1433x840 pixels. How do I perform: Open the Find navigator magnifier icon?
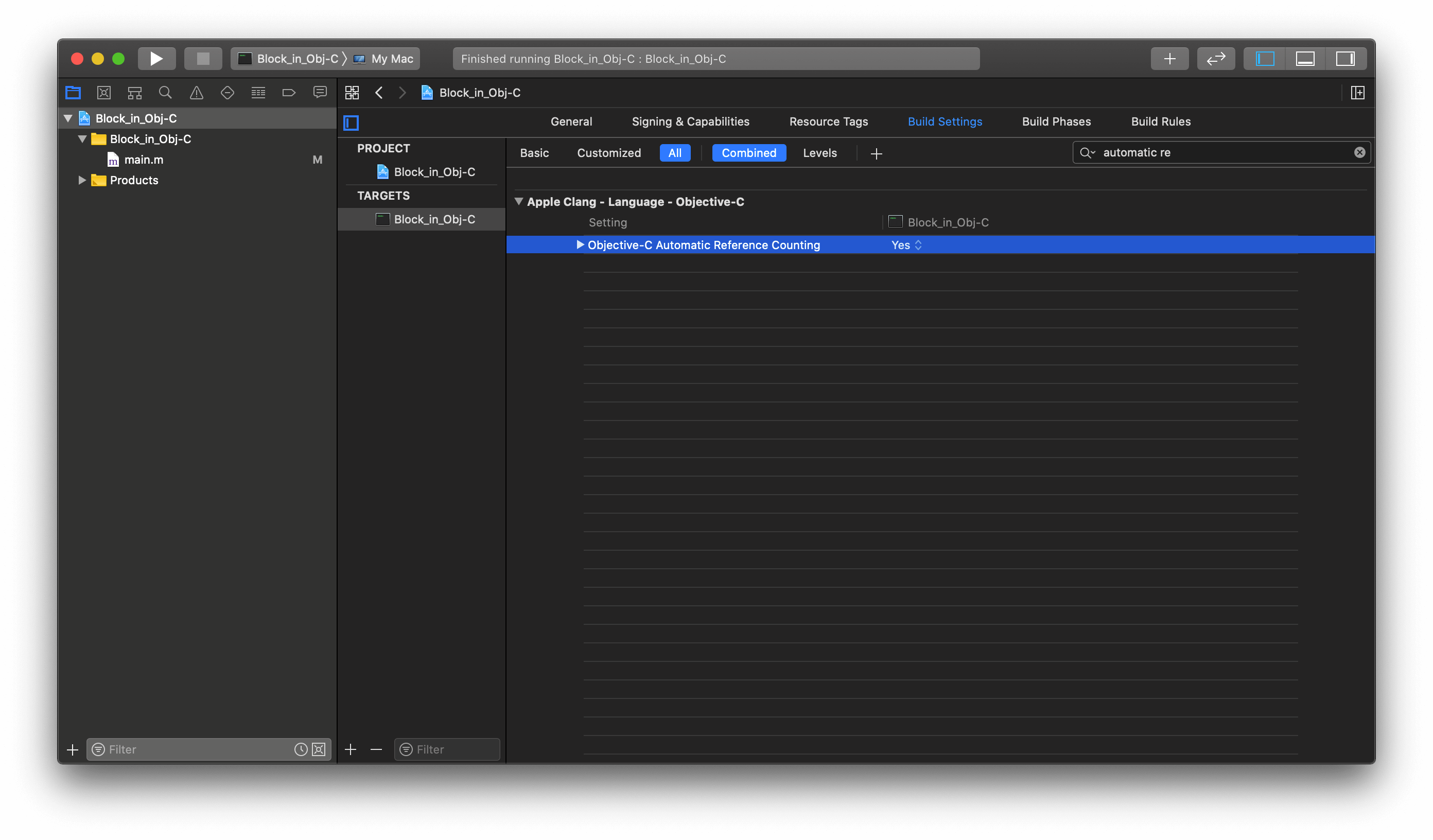pyautogui.click(x=165, y=93)
